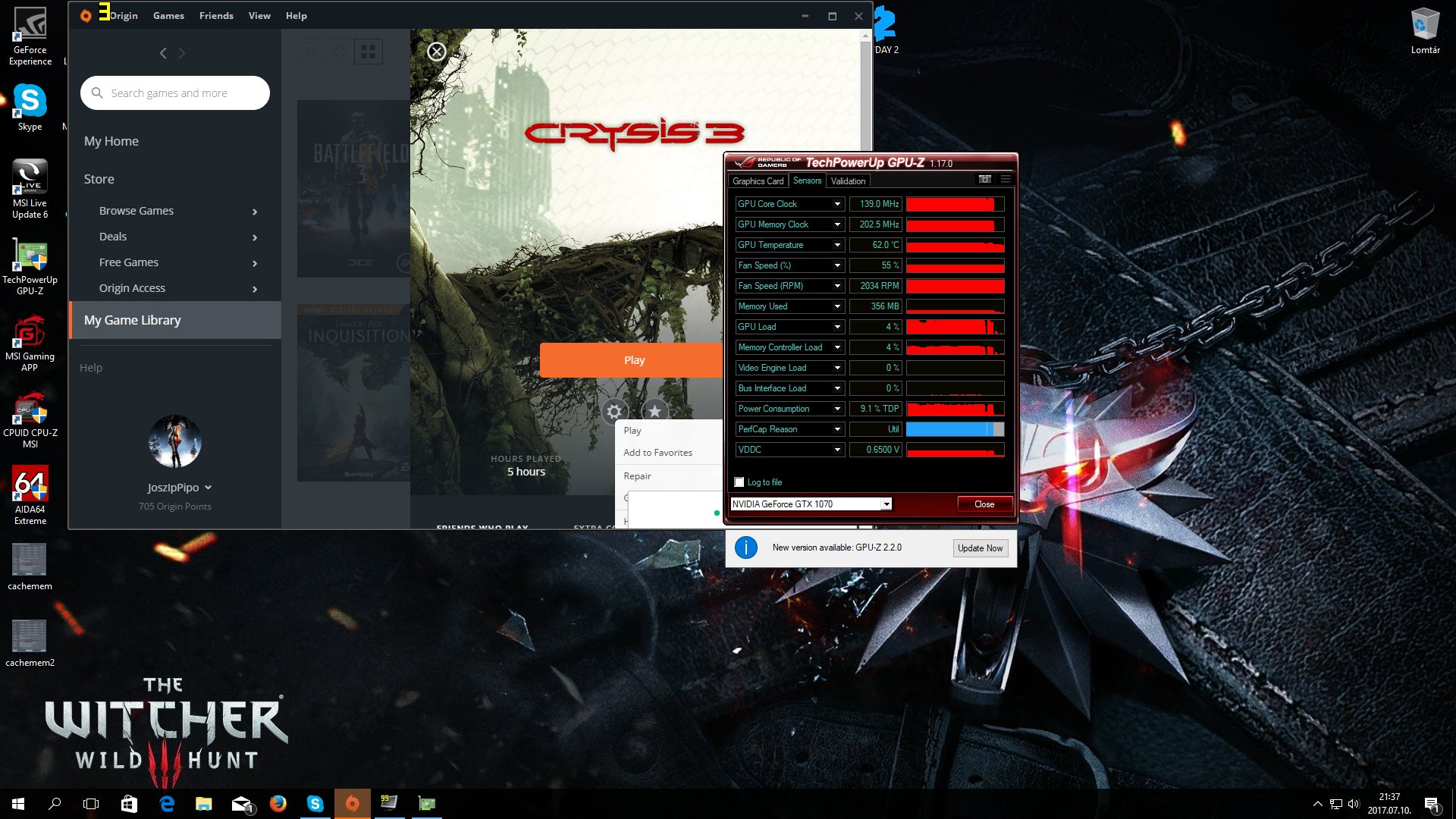
Task: Go to My Home in Origin sidebar
Action: click(x=111, y=141)
